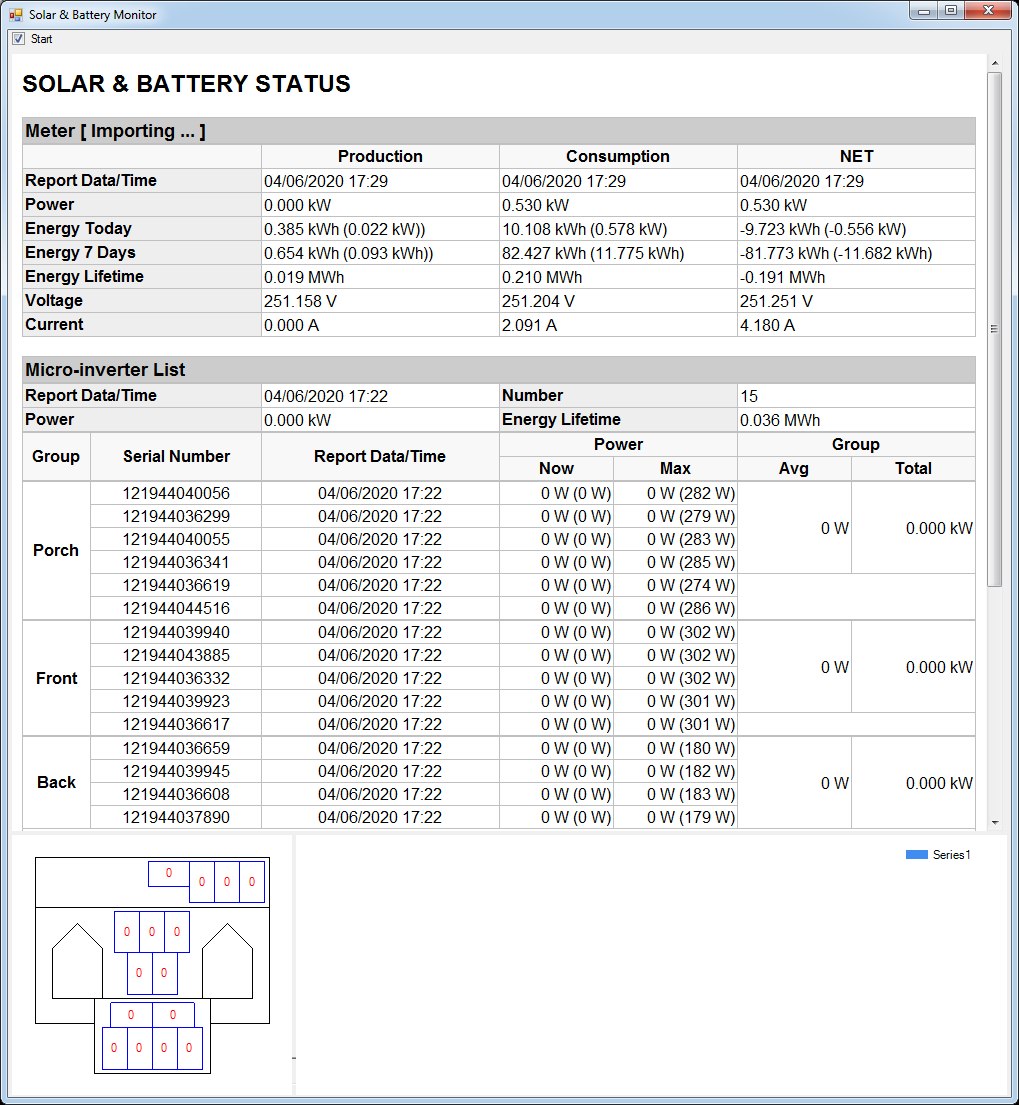This screenshot has height=1105, width=1019.
Task: Click the Max power column header
Action: tap(676, 469)
